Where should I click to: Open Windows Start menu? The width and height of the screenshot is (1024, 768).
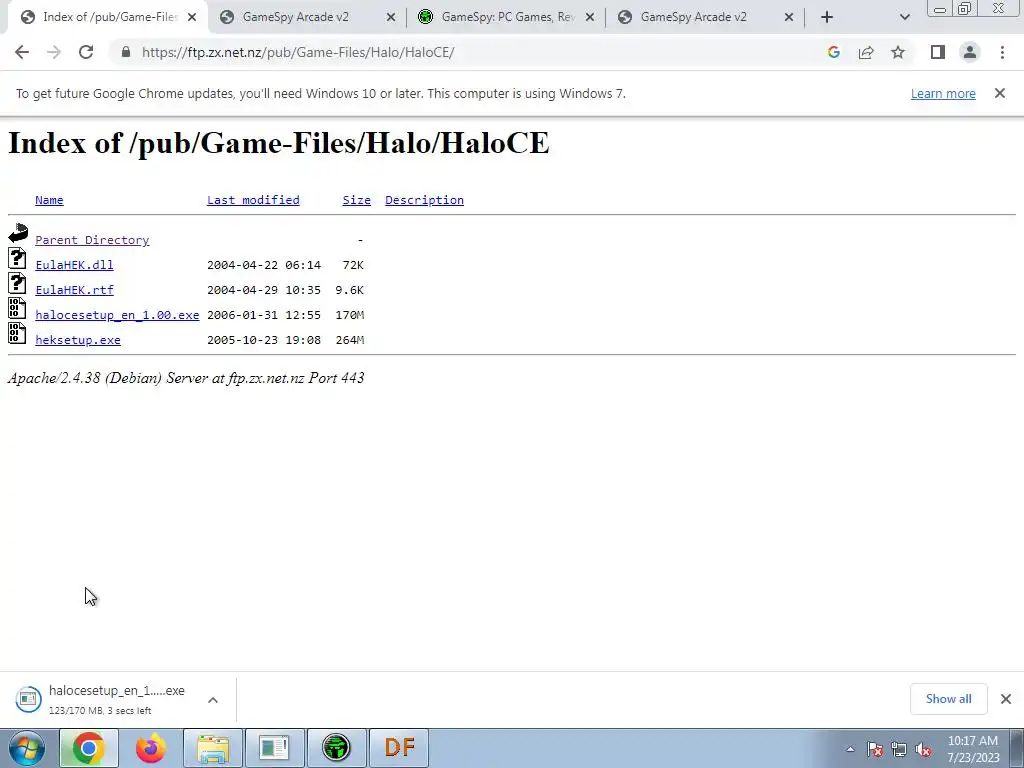tap(27, 748)
